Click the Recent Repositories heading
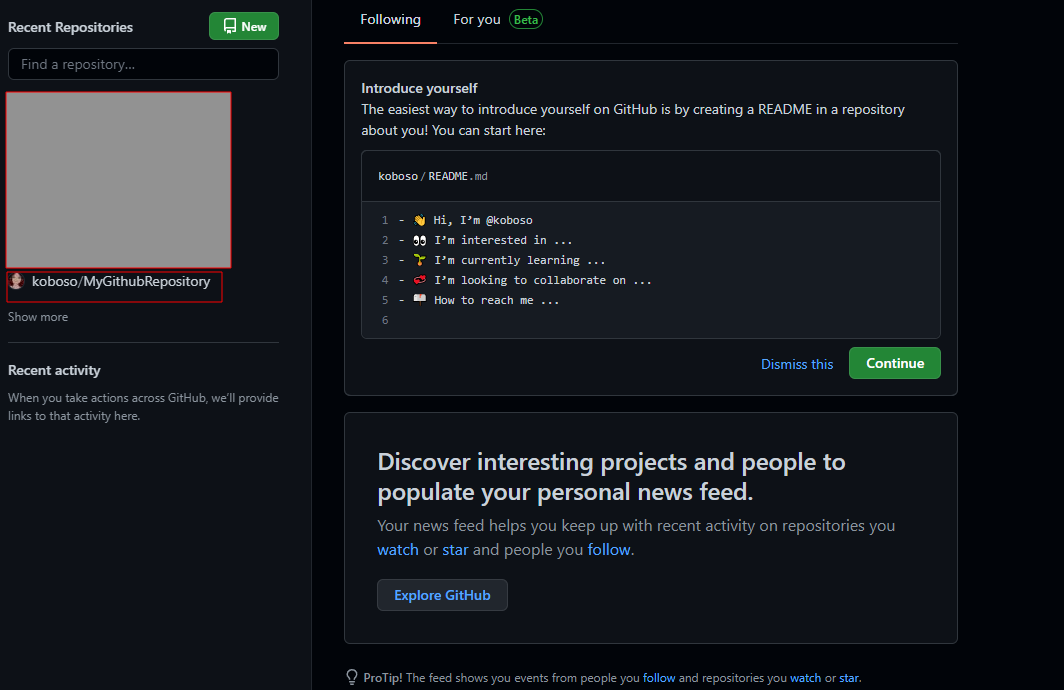Viewport: 1064px width, 690px height. 71,27
